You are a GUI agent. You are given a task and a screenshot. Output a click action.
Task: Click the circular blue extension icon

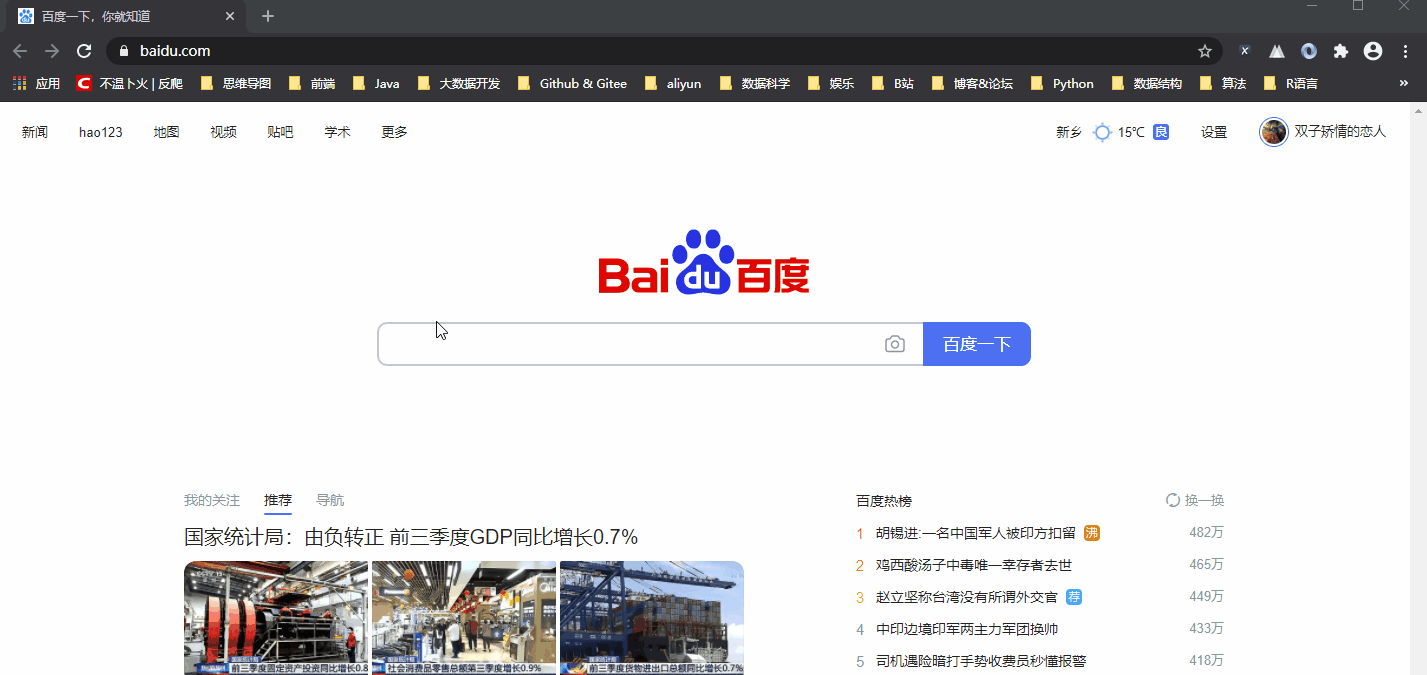(x=1309, y=51)
